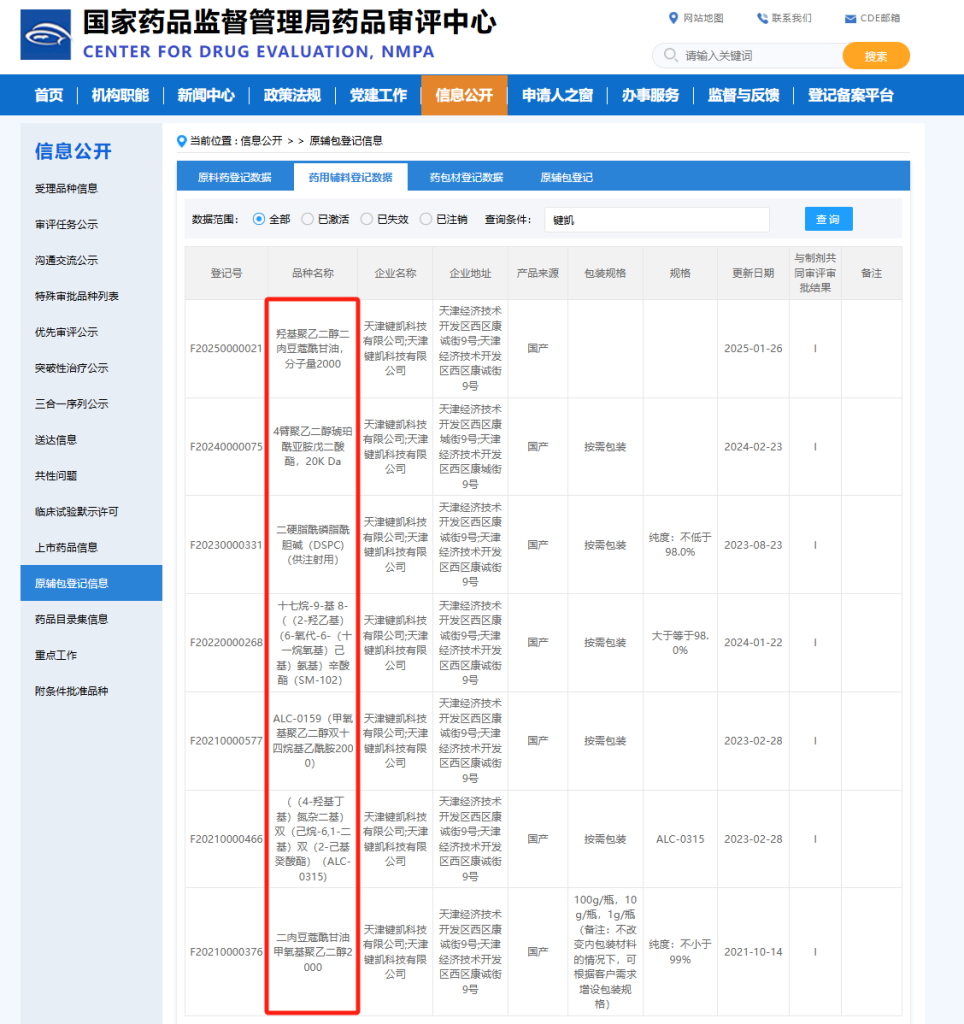Click 信息公开 breadcrumb link
Viewport: 964px width, 1024px height.
261,140
